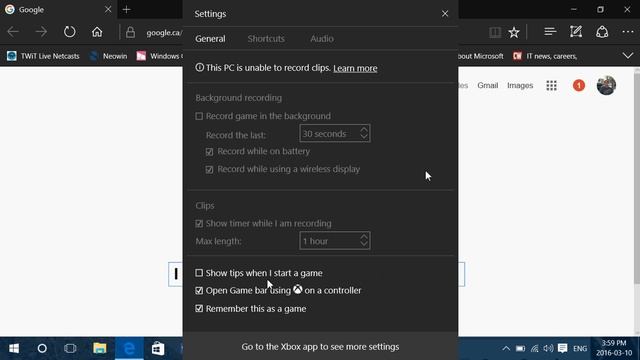Go to the Edge home page
Image resolution: width=640 pixels, height=360 pixels.
(97, 32)
